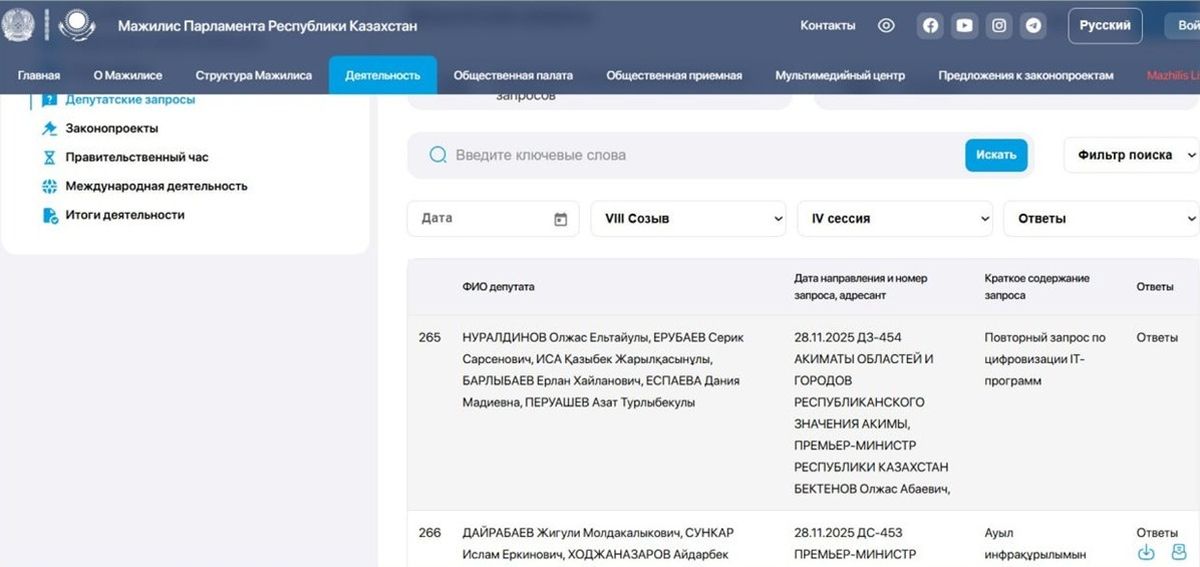The height and width of the screenshot is (567, 1200).
Task: Click the Ответы column header
Action: 1155,287
